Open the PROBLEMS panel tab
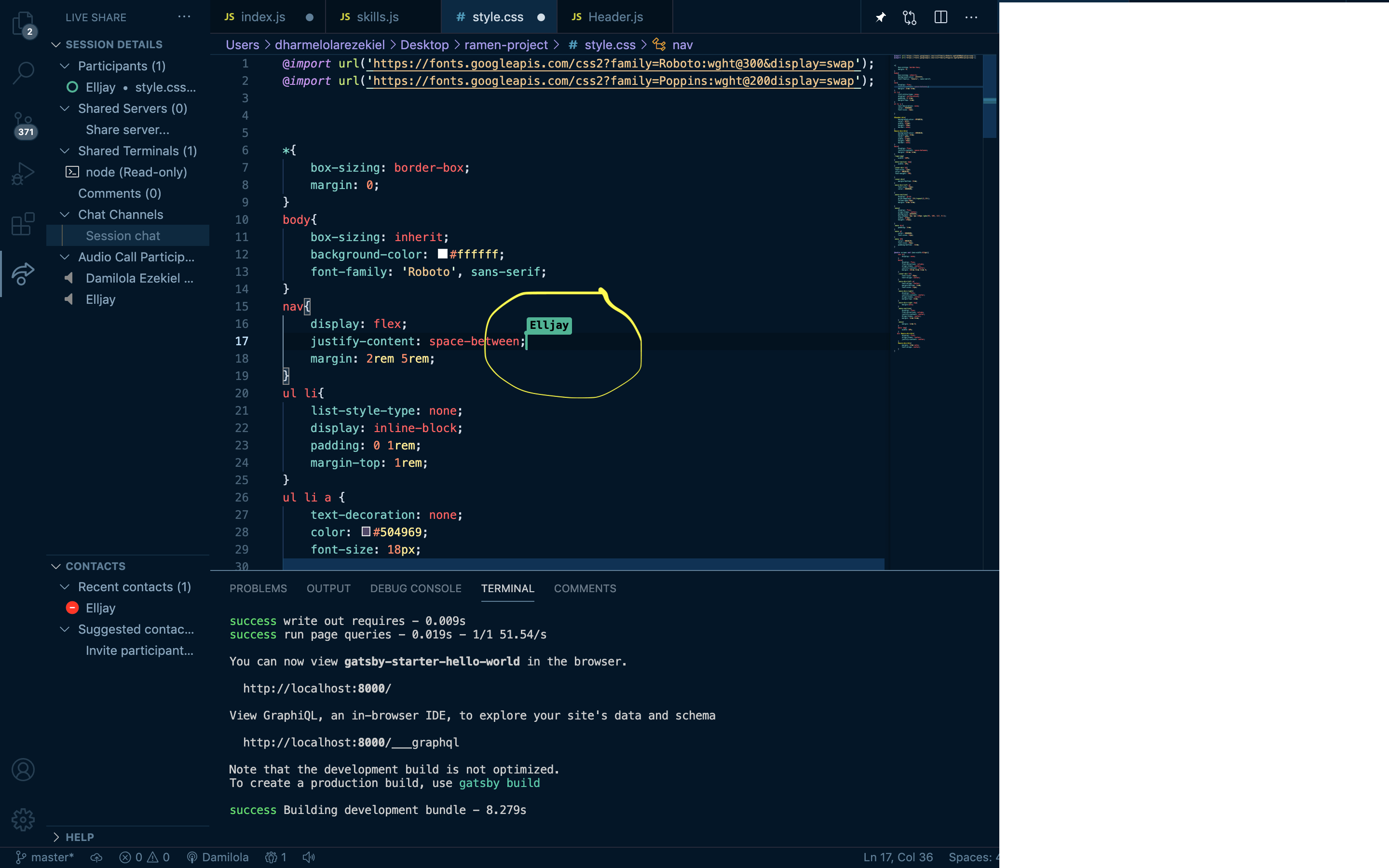 click(x=259, y=588)
